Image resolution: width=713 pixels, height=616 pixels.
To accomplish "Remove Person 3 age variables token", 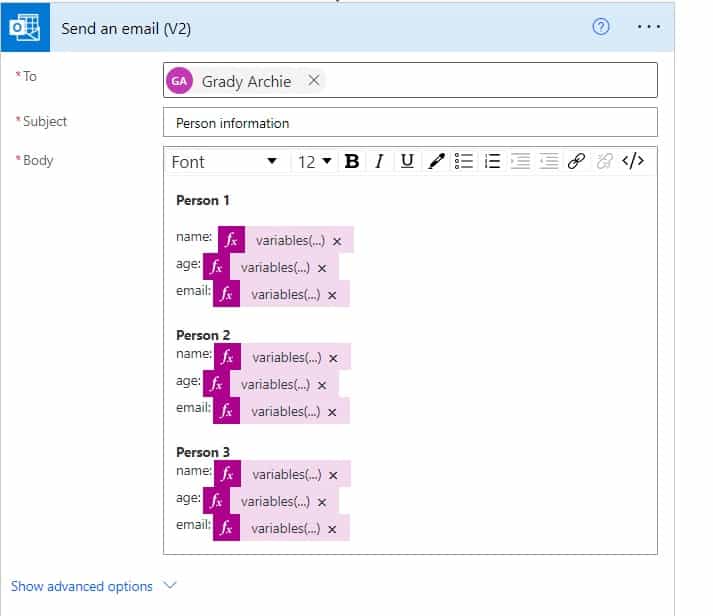I will (x=322, y=502).
